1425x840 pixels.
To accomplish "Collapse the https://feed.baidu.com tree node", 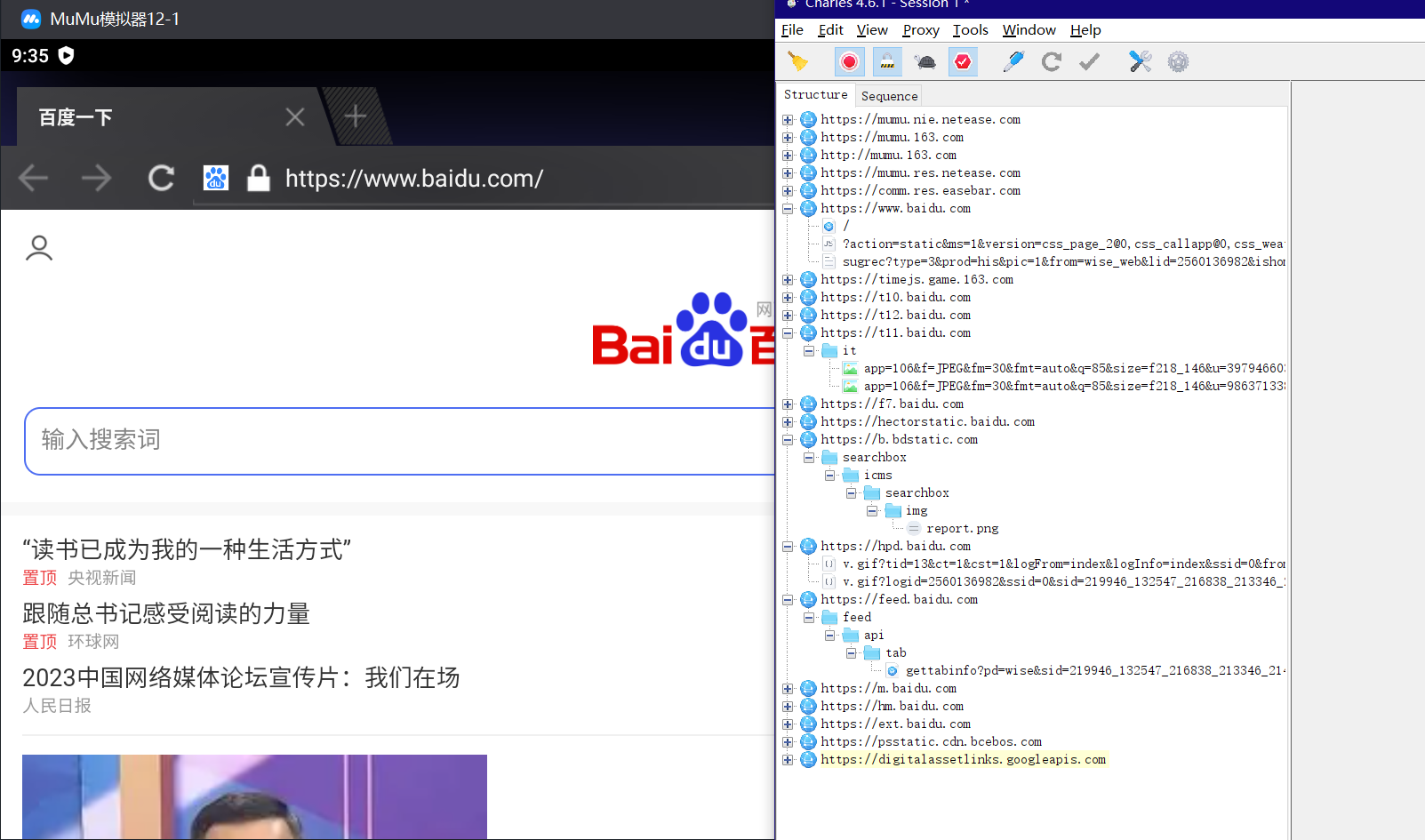I will tap(788, 600).
